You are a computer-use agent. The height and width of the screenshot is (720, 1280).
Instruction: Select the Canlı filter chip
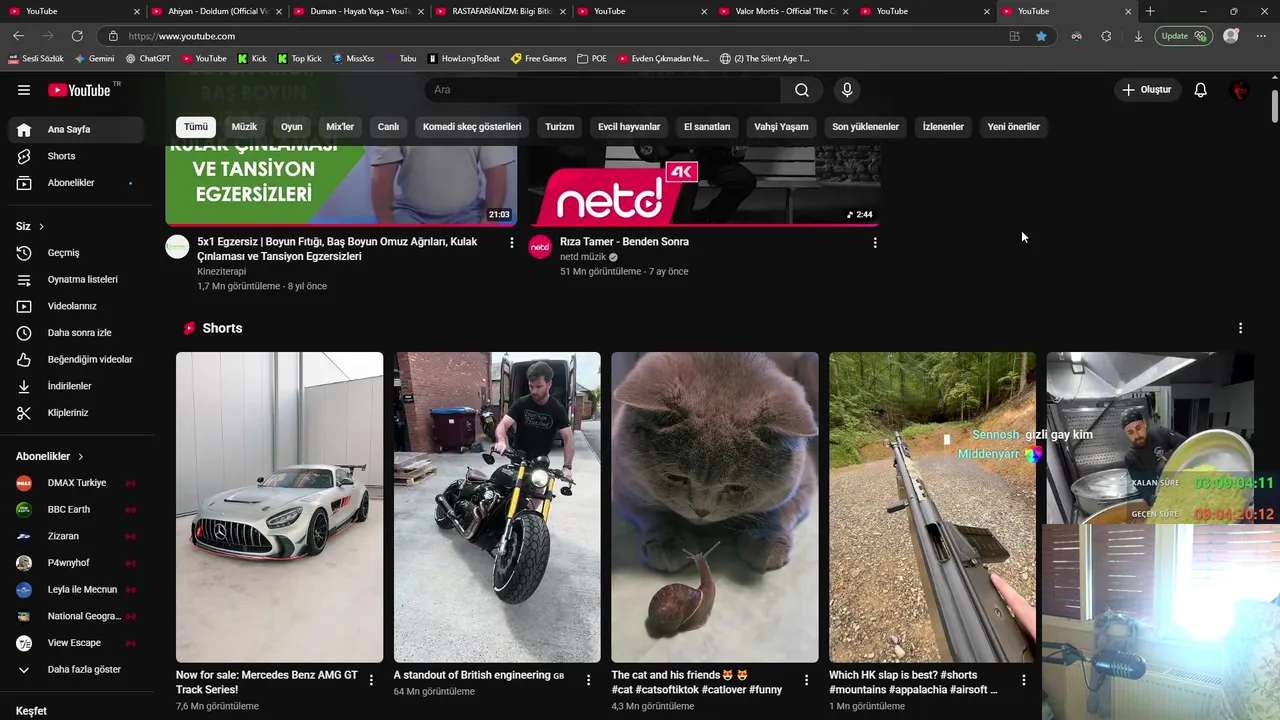tap(388, 127)
